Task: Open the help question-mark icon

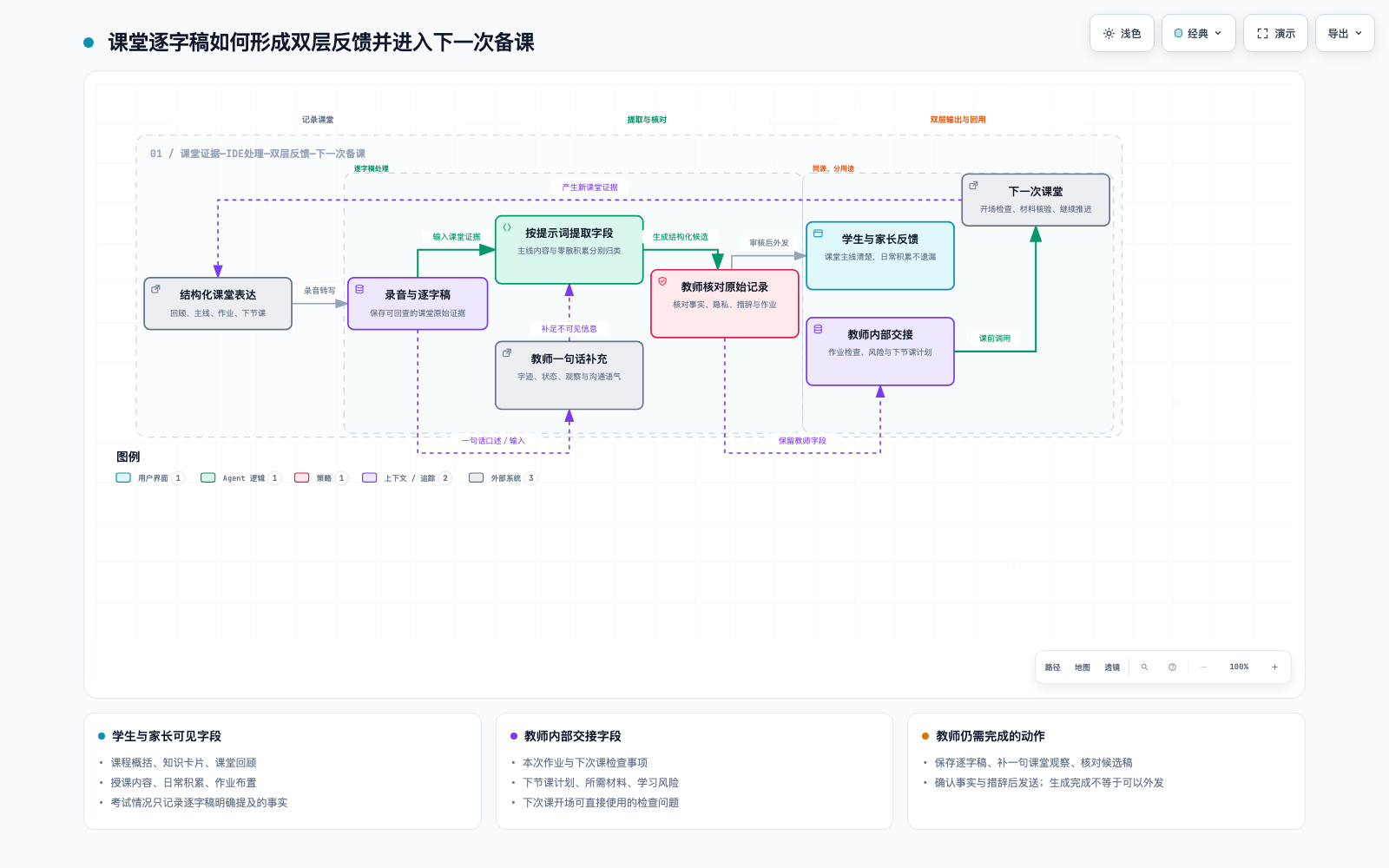Action: (1172, 667)
